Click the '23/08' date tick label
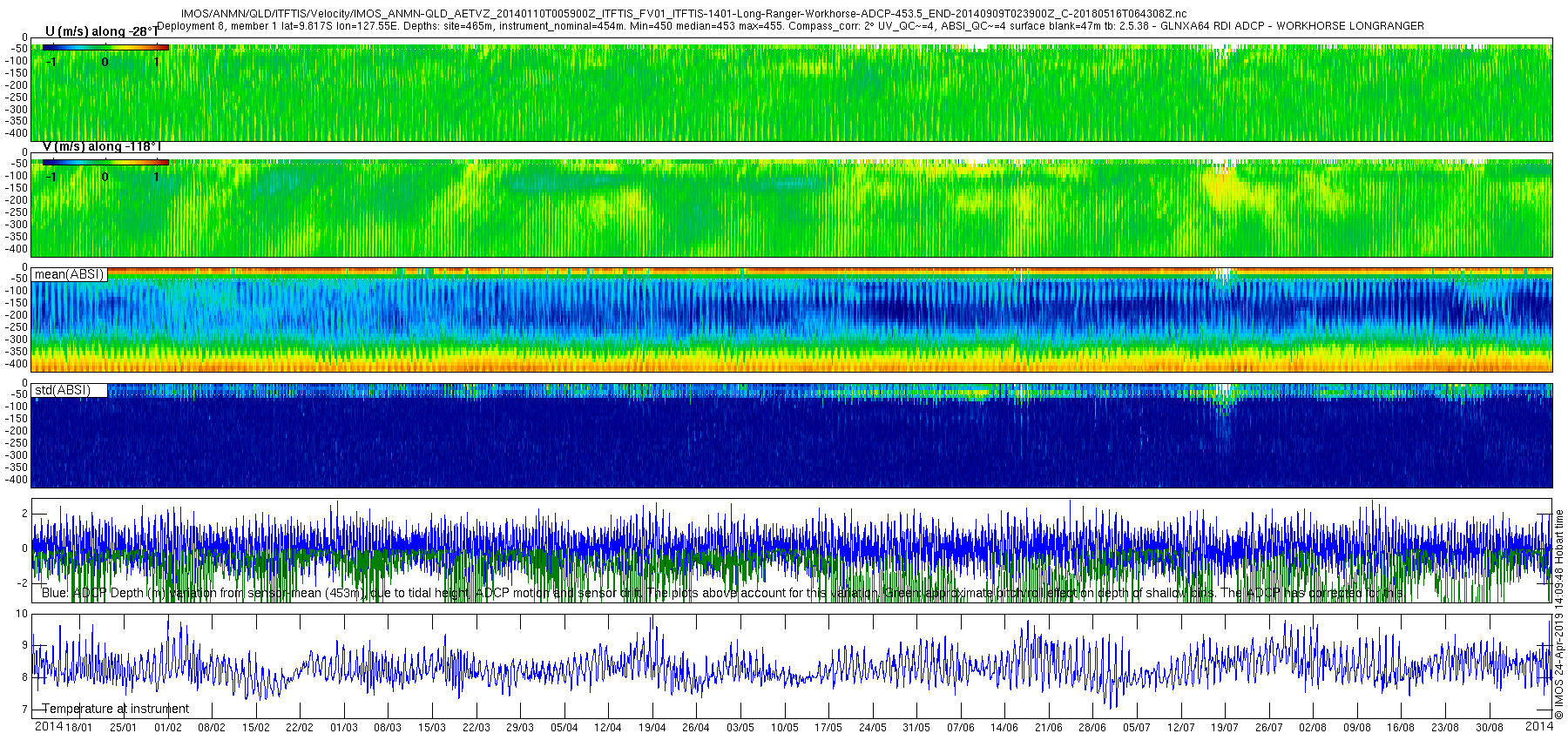The height and width of the screenshot is (740, 1568). (1445, 728)
